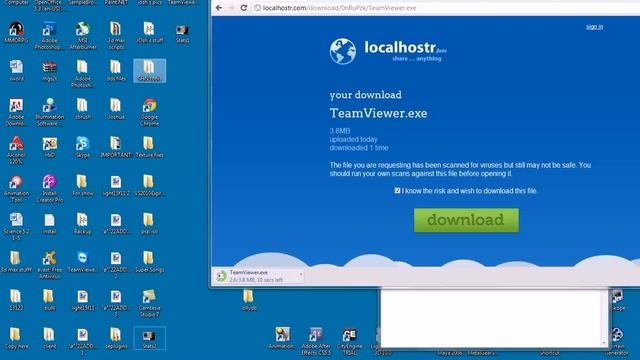The height and width of the screenshot is (360, 640).
Task: Select the HxD desktop shortcut
Action: click(x=49, y=147)
